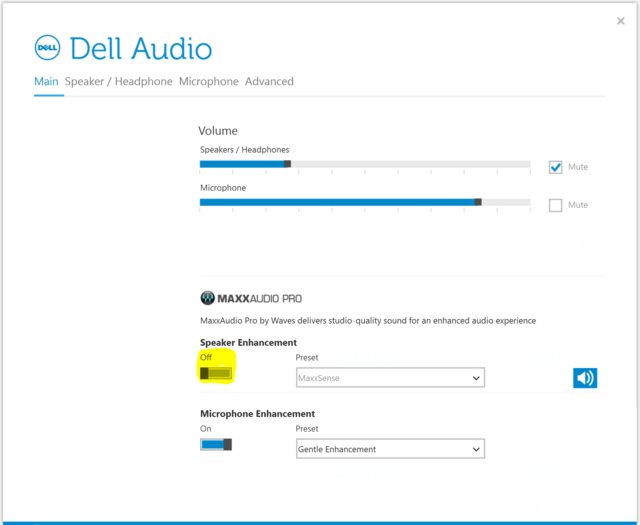Check the Microphone Mute checkbox
Viewport: 640px width, 525px height.
pyautogui.click(x=556, y=205)
